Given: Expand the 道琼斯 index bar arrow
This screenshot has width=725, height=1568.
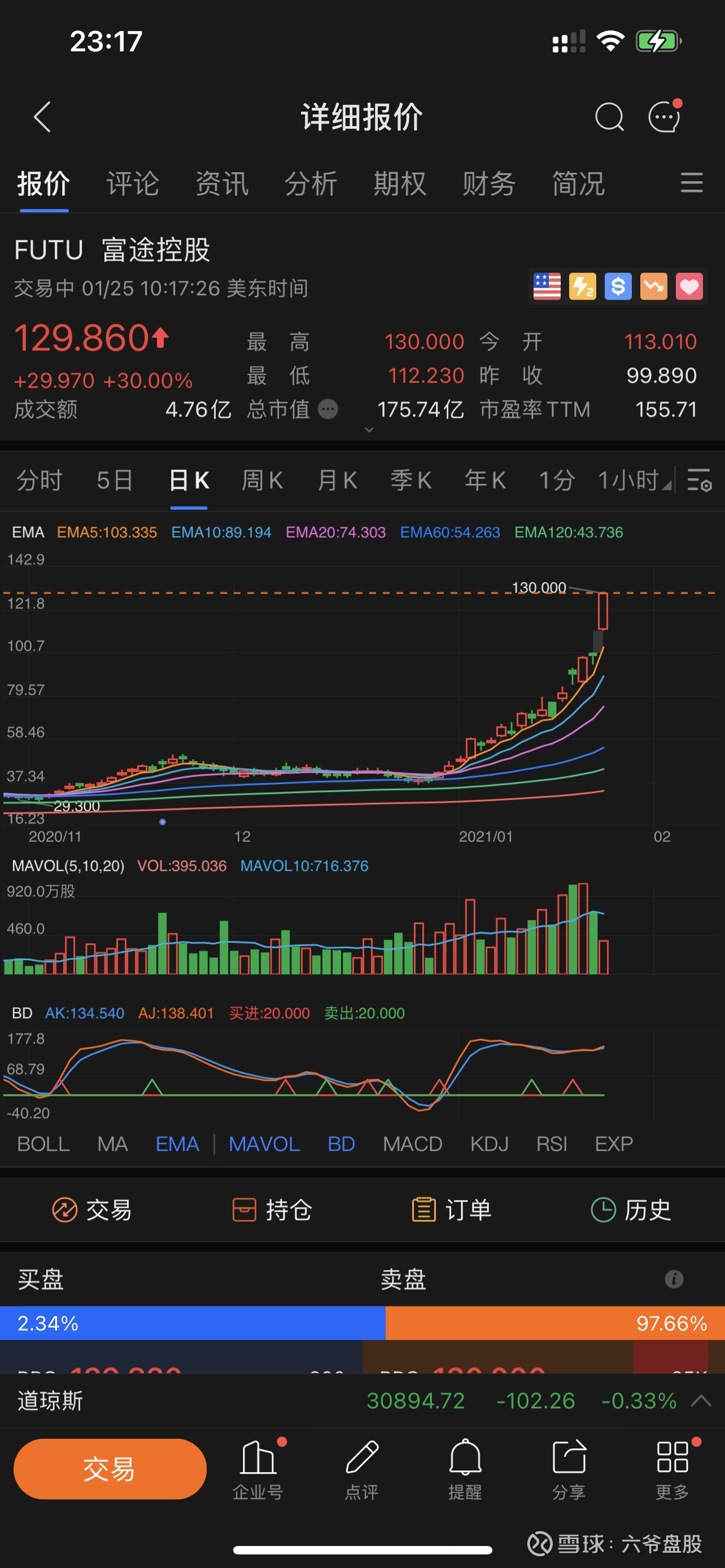Looking at the screenshot, I should (701, 1400).
